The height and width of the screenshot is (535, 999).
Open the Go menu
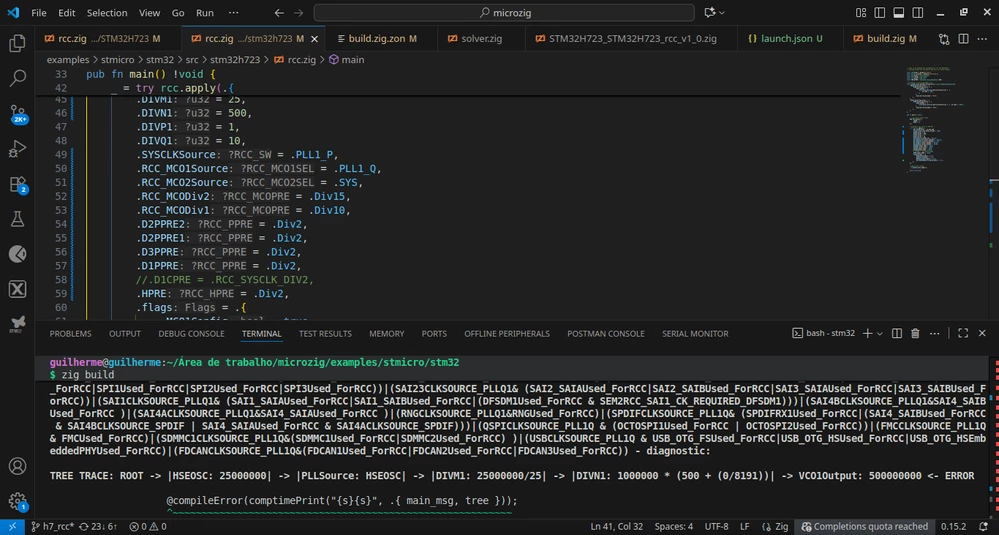(x=178, y=13)
